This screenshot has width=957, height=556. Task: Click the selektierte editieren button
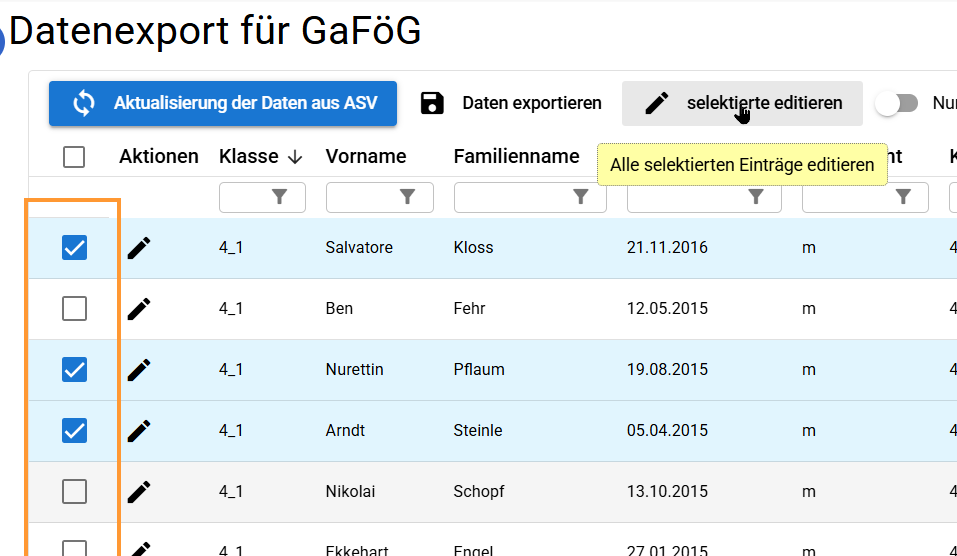click(x=742, y=103)
